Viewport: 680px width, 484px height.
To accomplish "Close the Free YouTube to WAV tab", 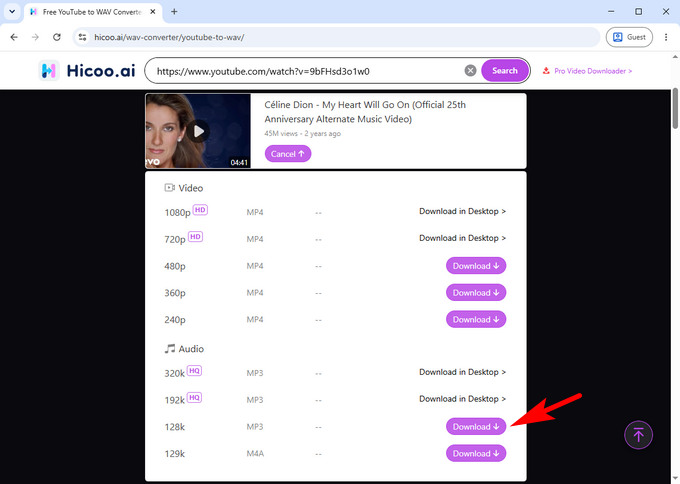I will pyautogui.click(x=153, y=12).
